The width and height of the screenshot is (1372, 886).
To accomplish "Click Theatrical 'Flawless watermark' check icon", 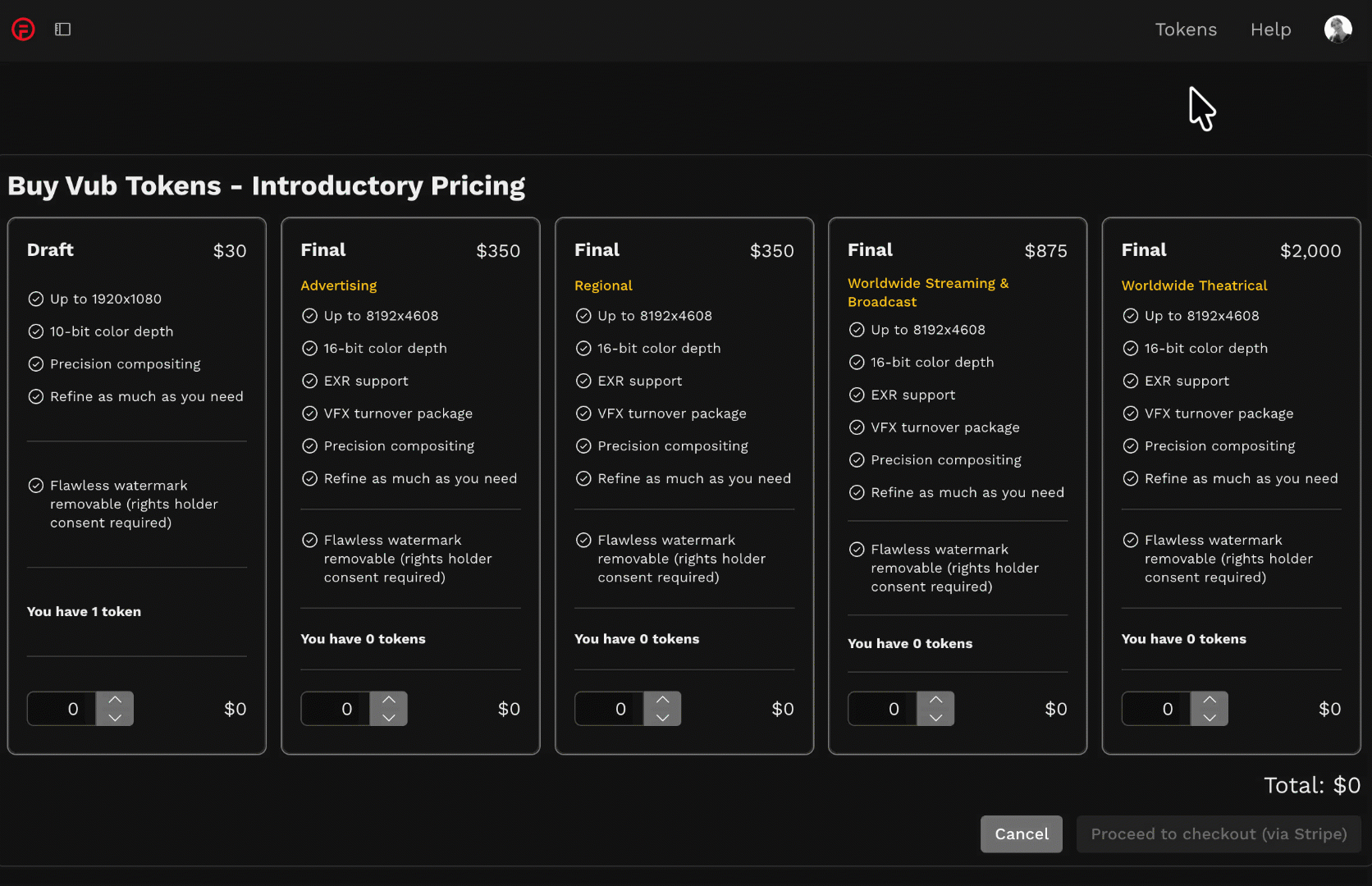I will (x=1131, y=540).
